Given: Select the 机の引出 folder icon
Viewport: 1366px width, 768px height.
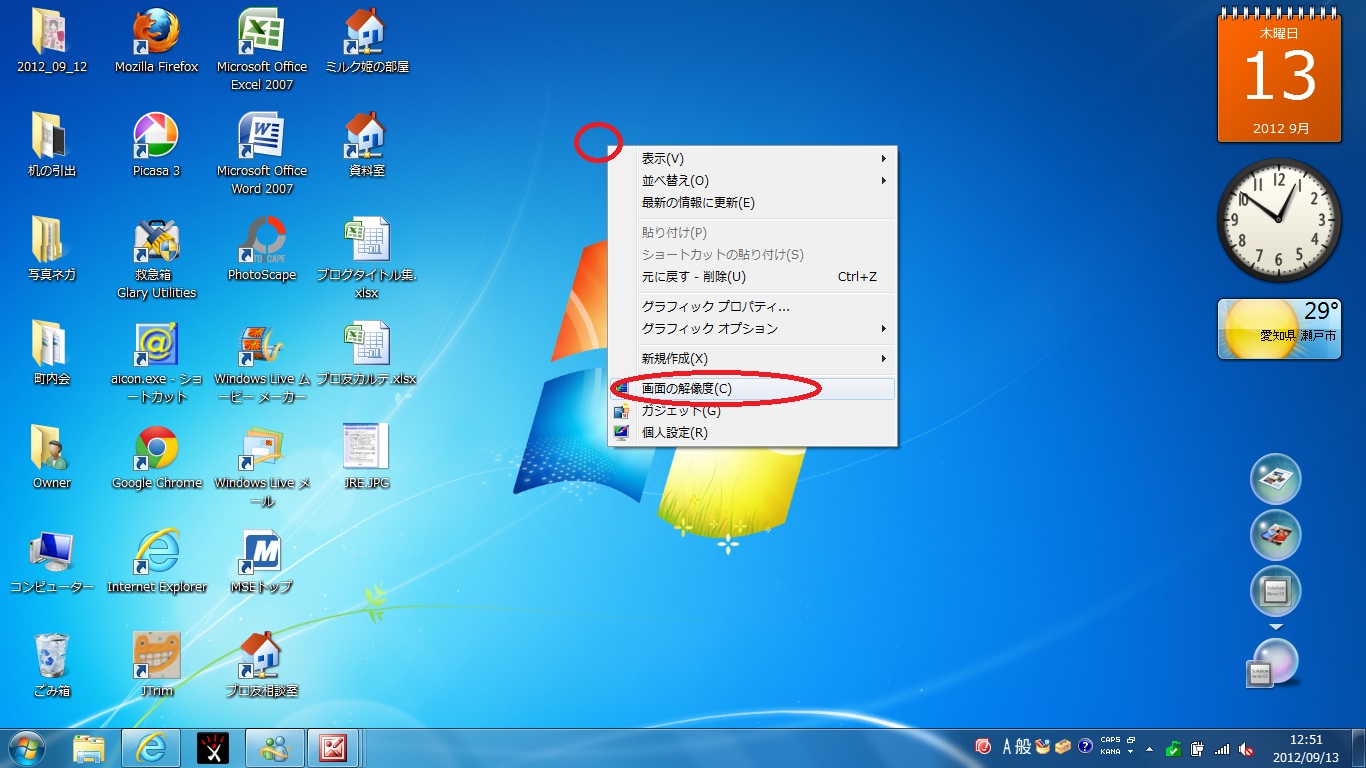Looking at the screenshot, I should (x=52, y=146).
